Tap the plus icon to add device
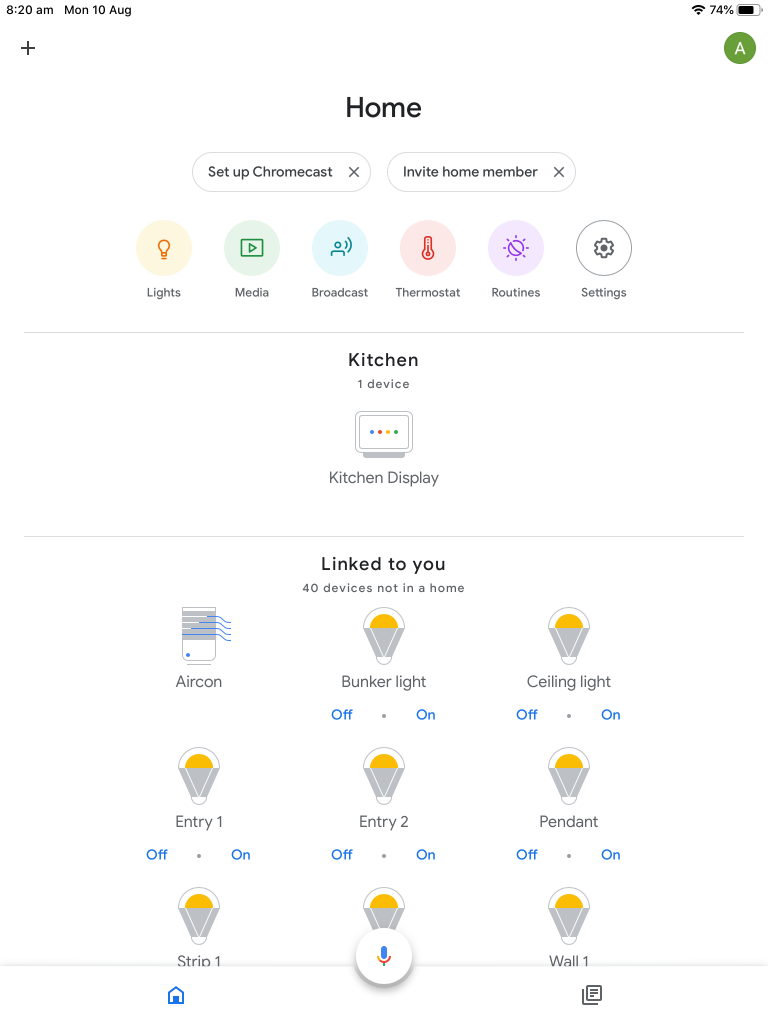 28,48
